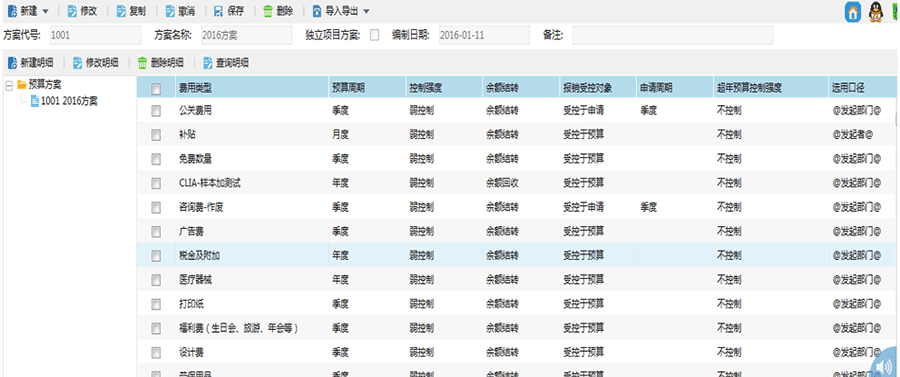Click the 撤消 undo toolbar icon
The image size is (900, 377).
click(x=170, y=11)
